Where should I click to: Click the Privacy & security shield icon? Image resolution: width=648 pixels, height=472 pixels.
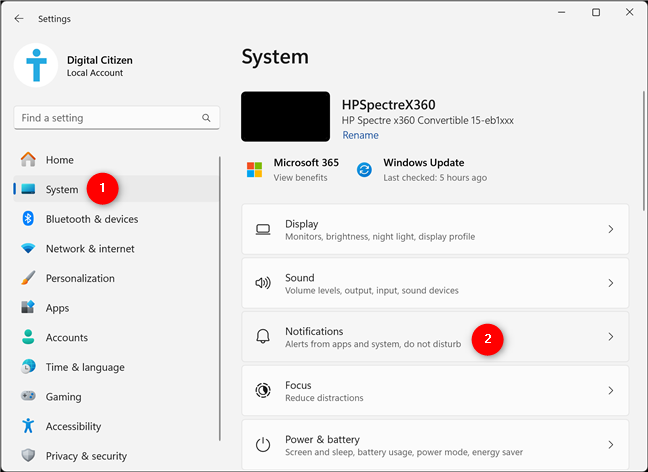(28, 455)
